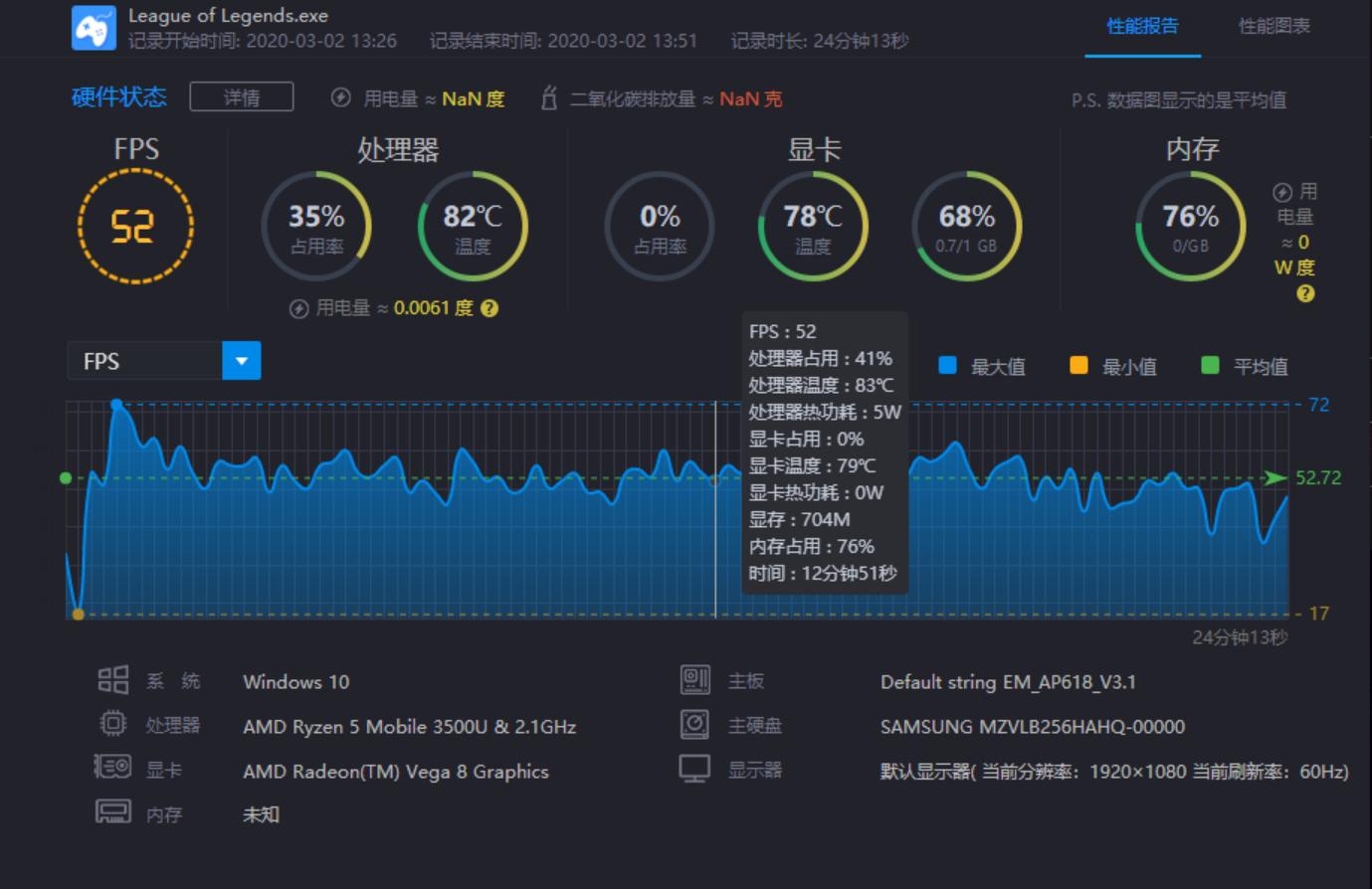1372x889 pixels.
Task: Click the League of Legends game icon
Action: (x=94, y=26)
